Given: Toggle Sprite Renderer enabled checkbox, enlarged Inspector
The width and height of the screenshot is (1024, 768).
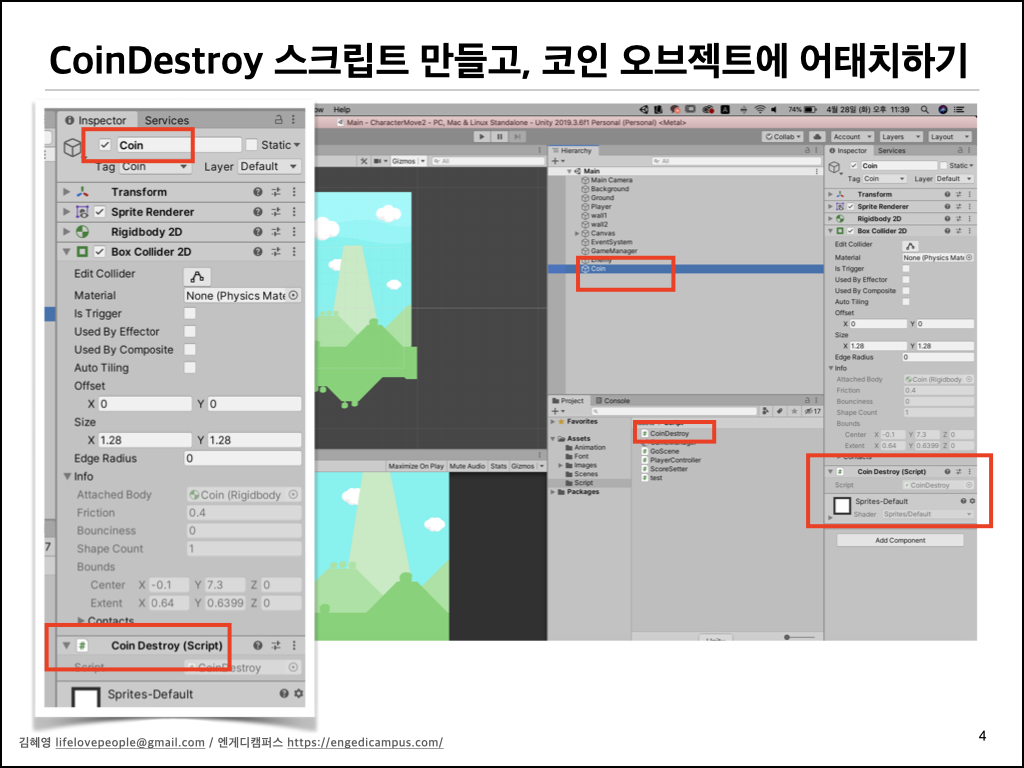Looking at the screenshot, I should tap(99, 212).
